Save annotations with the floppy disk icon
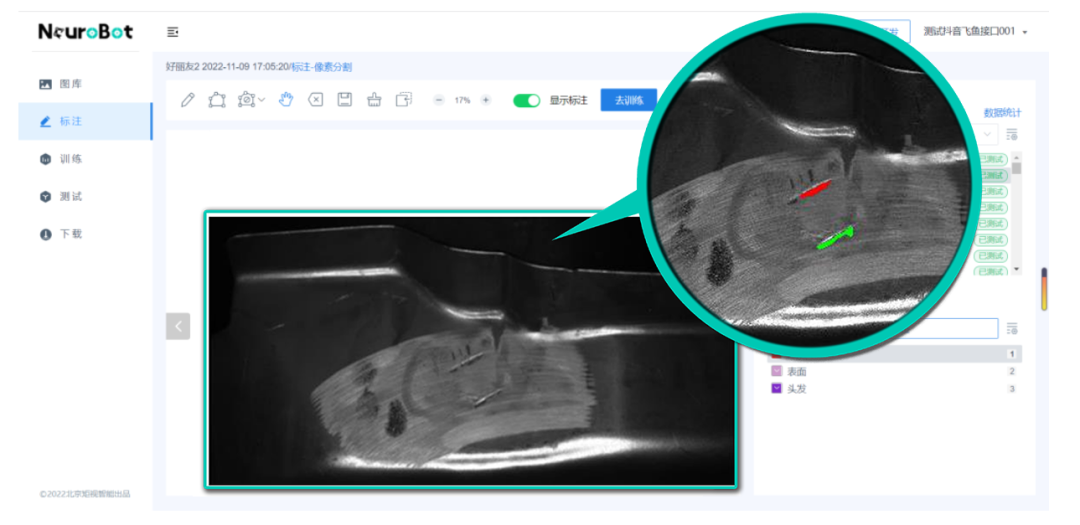The image size is (1080, 525). (344, 100)
